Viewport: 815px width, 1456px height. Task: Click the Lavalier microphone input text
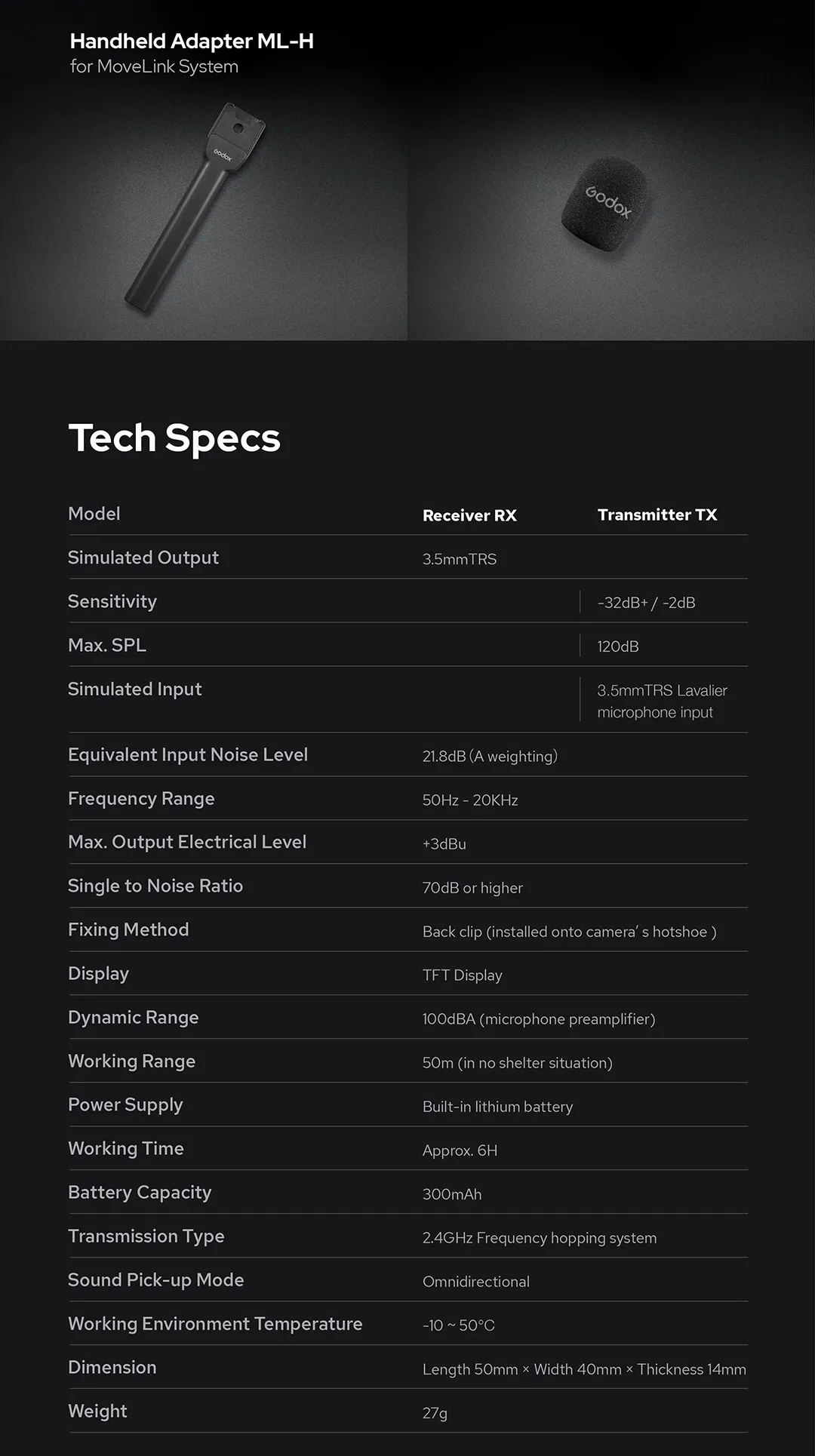(662, 702)
